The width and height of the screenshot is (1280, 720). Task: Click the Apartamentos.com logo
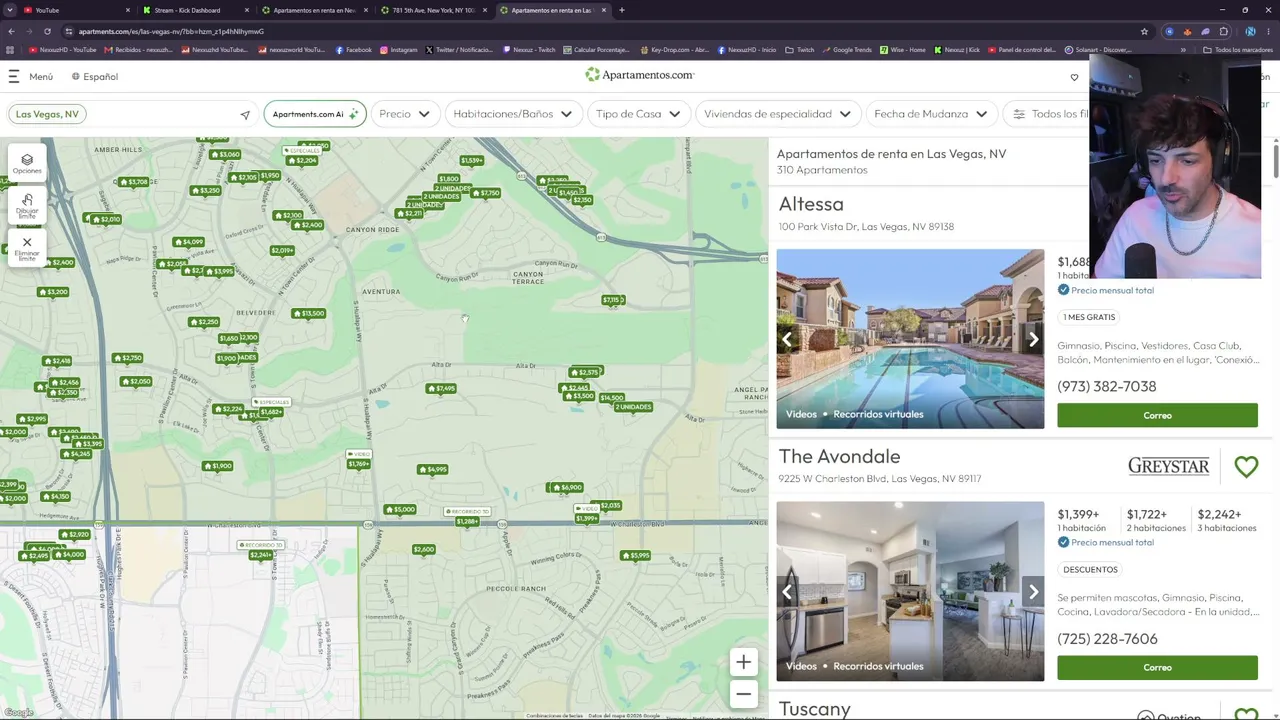(x=640, y=75)
